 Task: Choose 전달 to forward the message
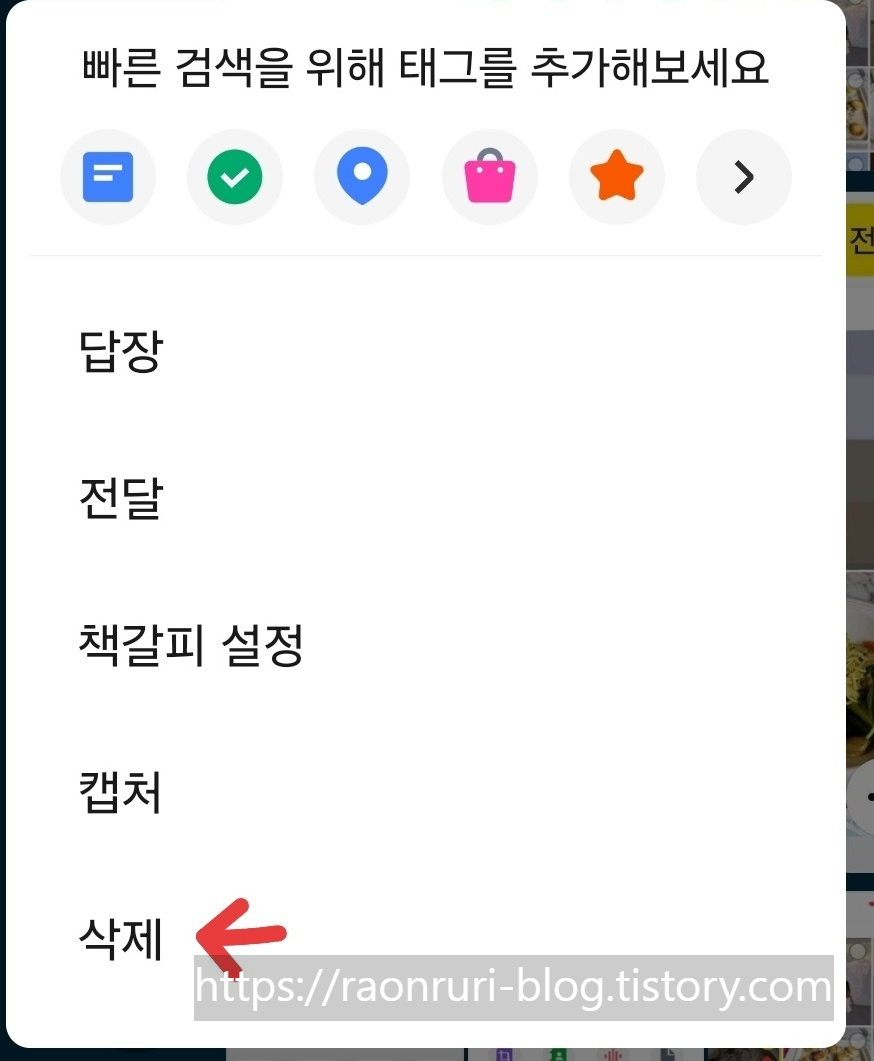tap(121, 498)
